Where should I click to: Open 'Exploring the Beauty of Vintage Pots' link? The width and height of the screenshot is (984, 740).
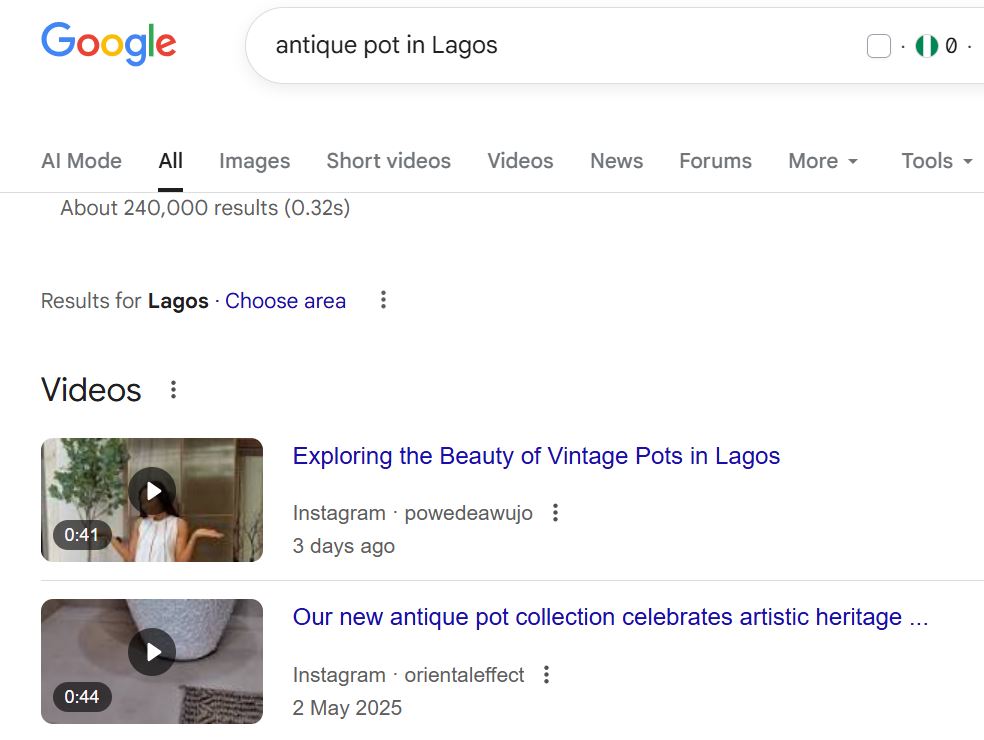pos(536,456)
